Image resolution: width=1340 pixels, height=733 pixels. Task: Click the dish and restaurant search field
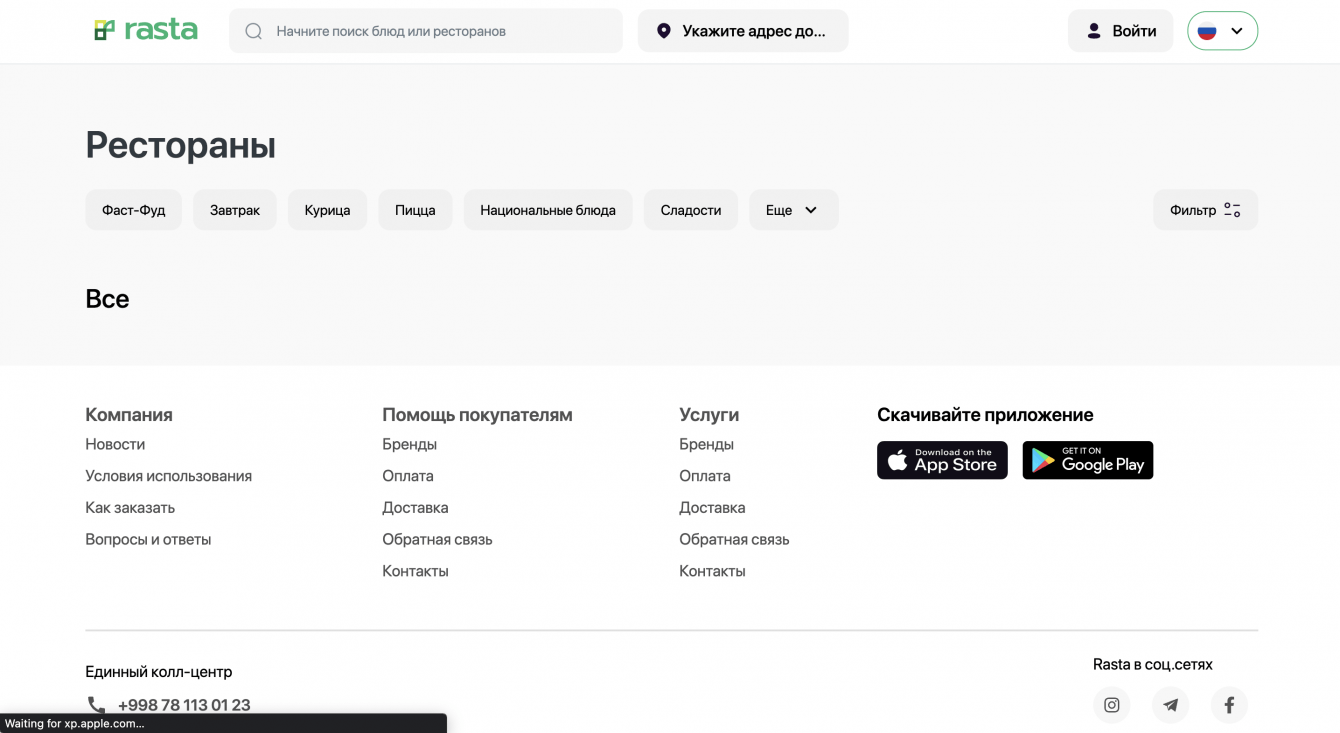click(440, 31)
